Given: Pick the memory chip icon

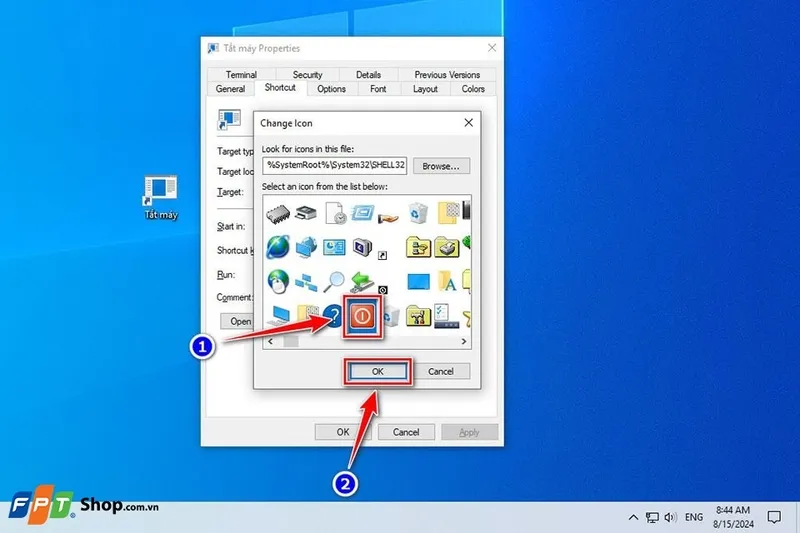Looking at the screenshot, I should coord(277,212).
